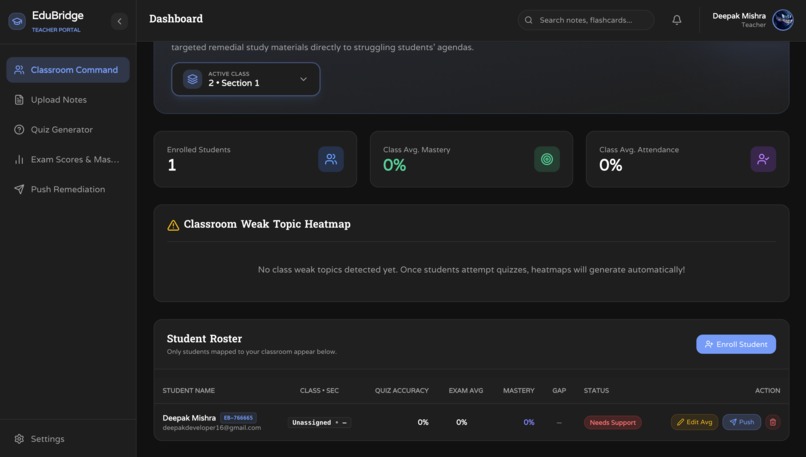Click the Class Avg. Mastery target icon
The height and width of the screenshot is (457, 806).
point(547,159)
